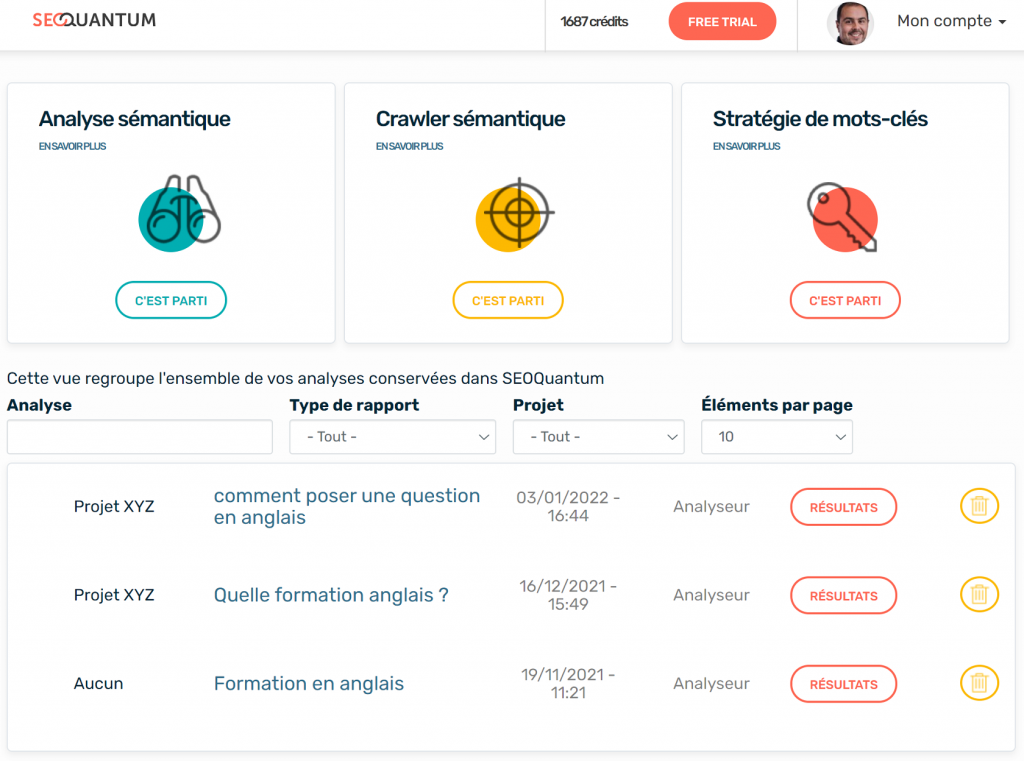Start Crawler sémantique with C'EST PARTI
The image size is (1024, 761).
point(508,300)
